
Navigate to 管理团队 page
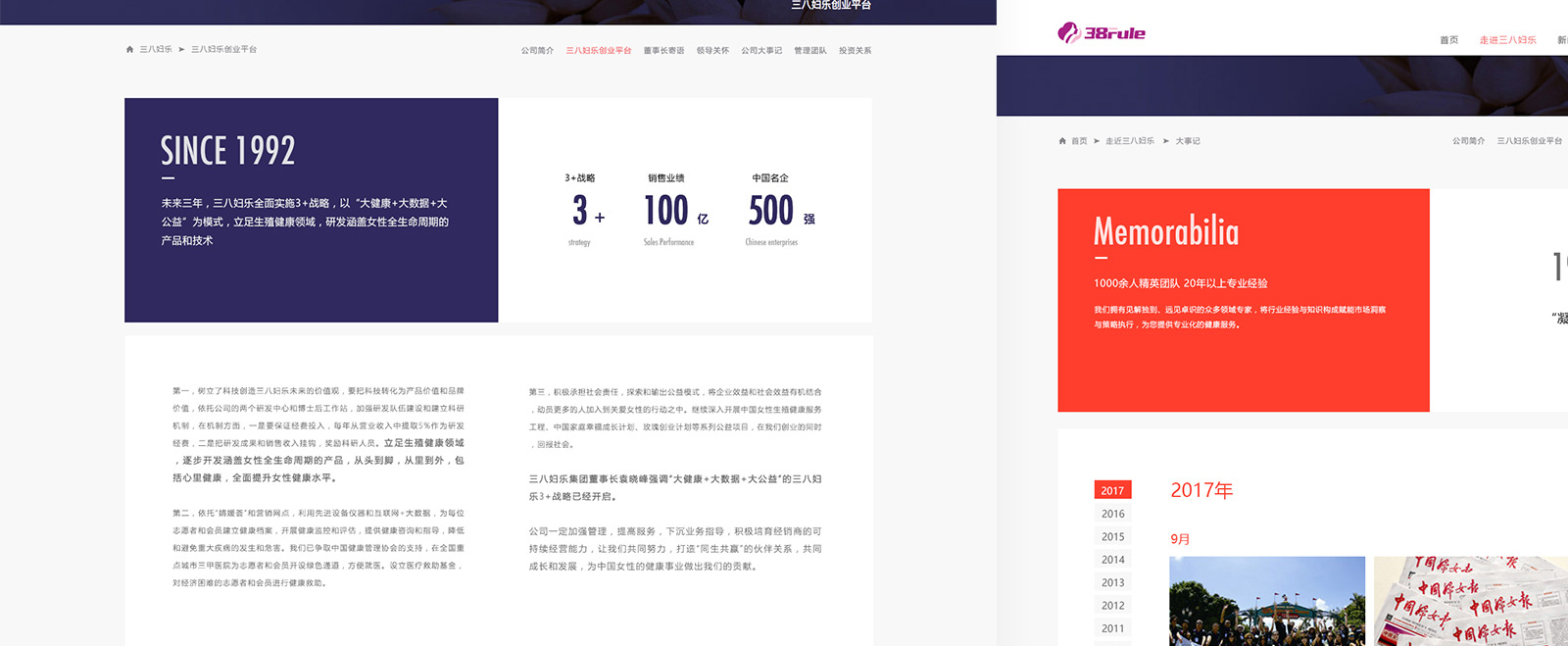point(809,51)
